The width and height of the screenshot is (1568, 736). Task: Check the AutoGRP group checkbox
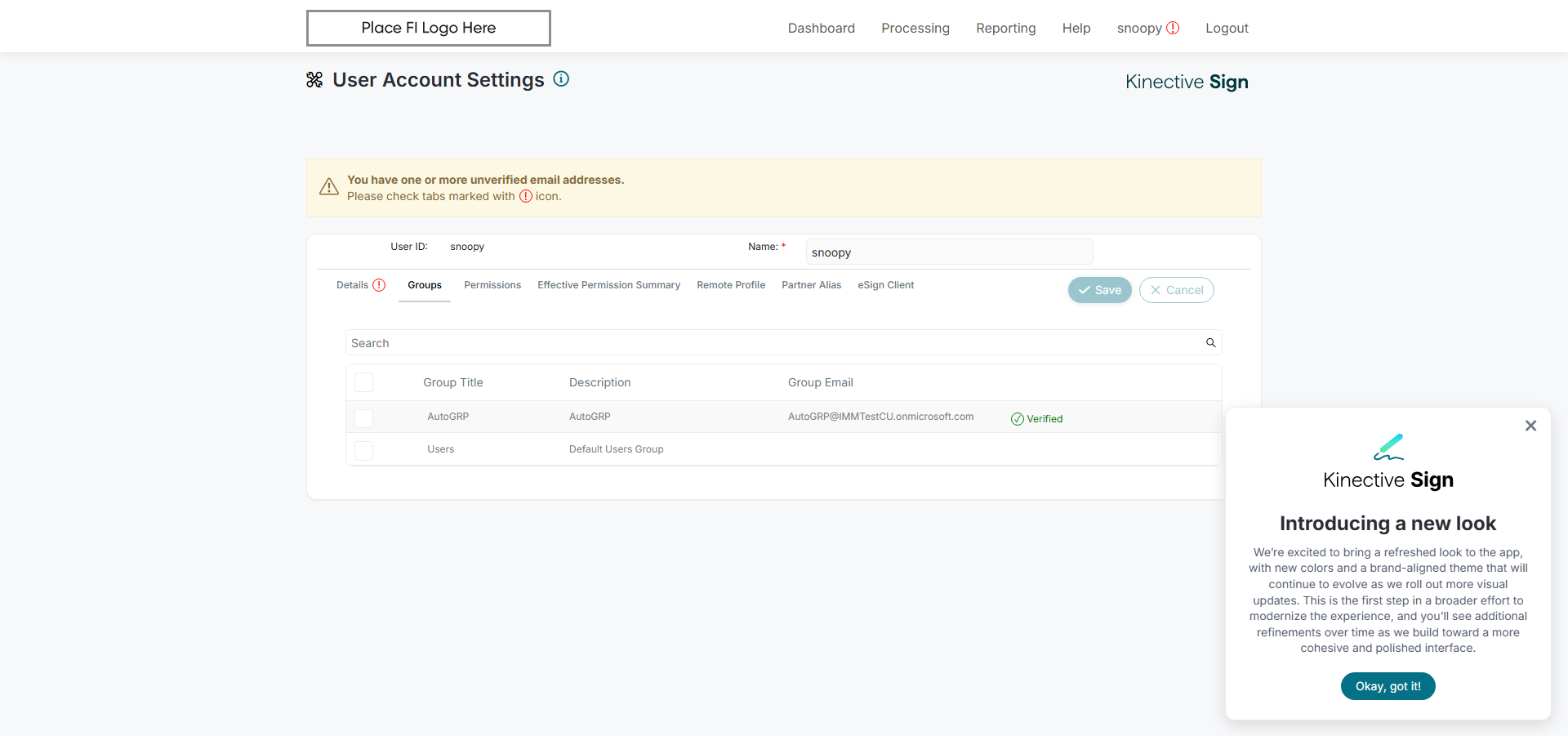click(364, 417)
